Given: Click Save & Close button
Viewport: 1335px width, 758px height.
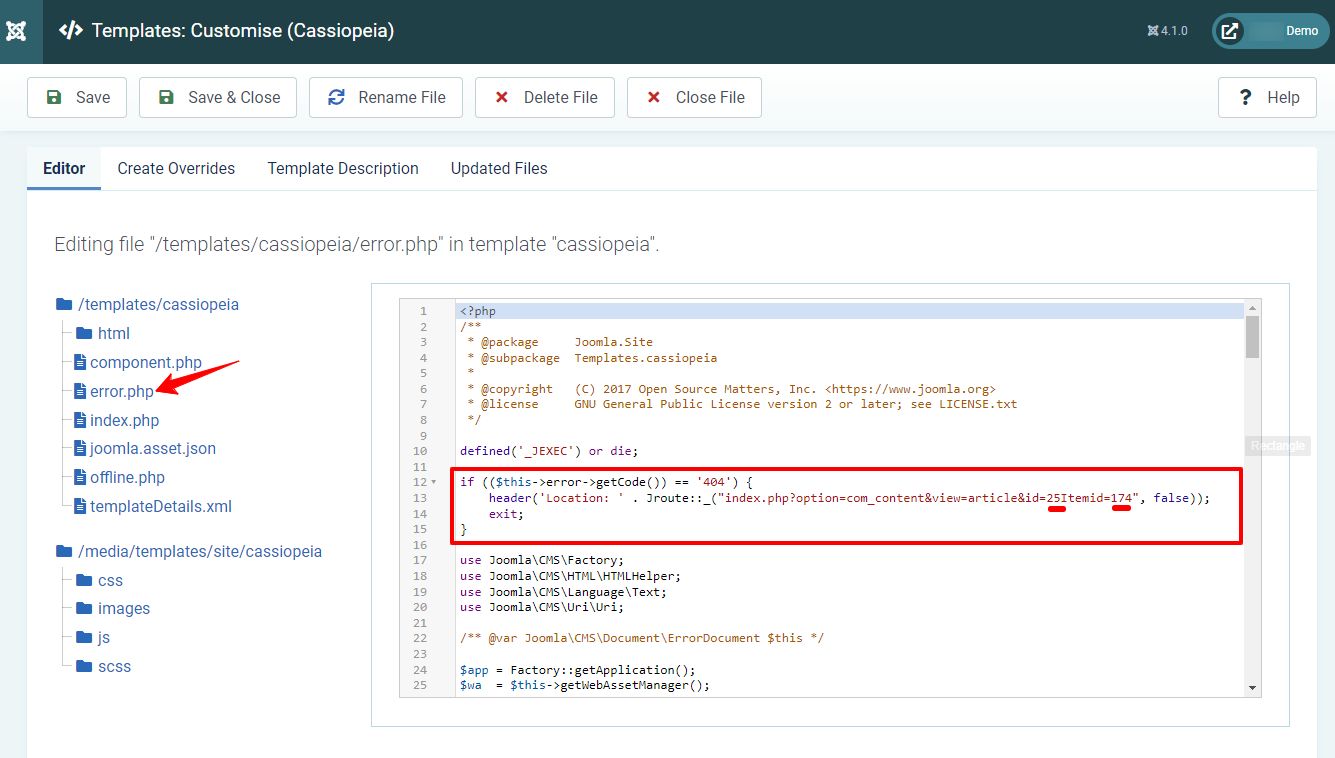Looking at the screenshot, I should point(218,97).
